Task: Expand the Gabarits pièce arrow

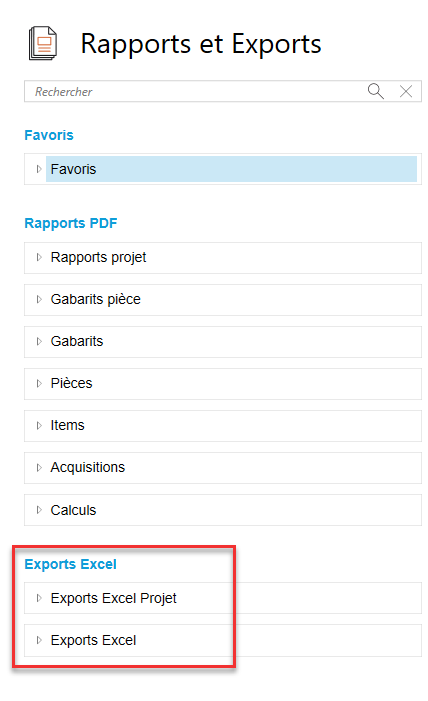Action: pos(39,299)
